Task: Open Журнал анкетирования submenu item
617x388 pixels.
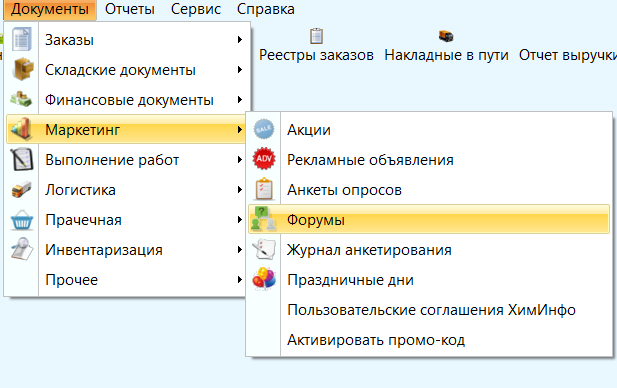Action: 429,249
